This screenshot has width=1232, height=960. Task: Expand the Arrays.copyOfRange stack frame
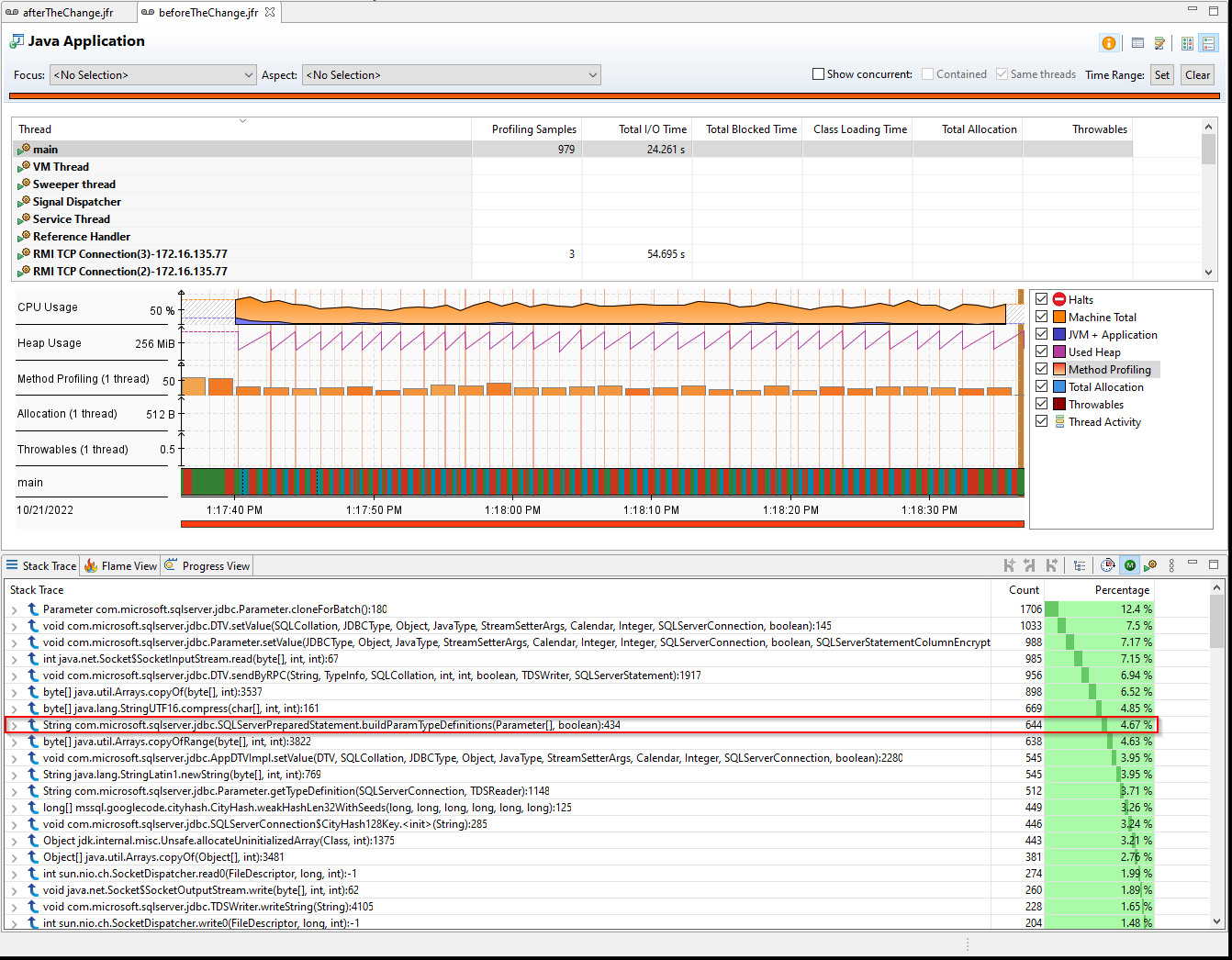point(14,742)
